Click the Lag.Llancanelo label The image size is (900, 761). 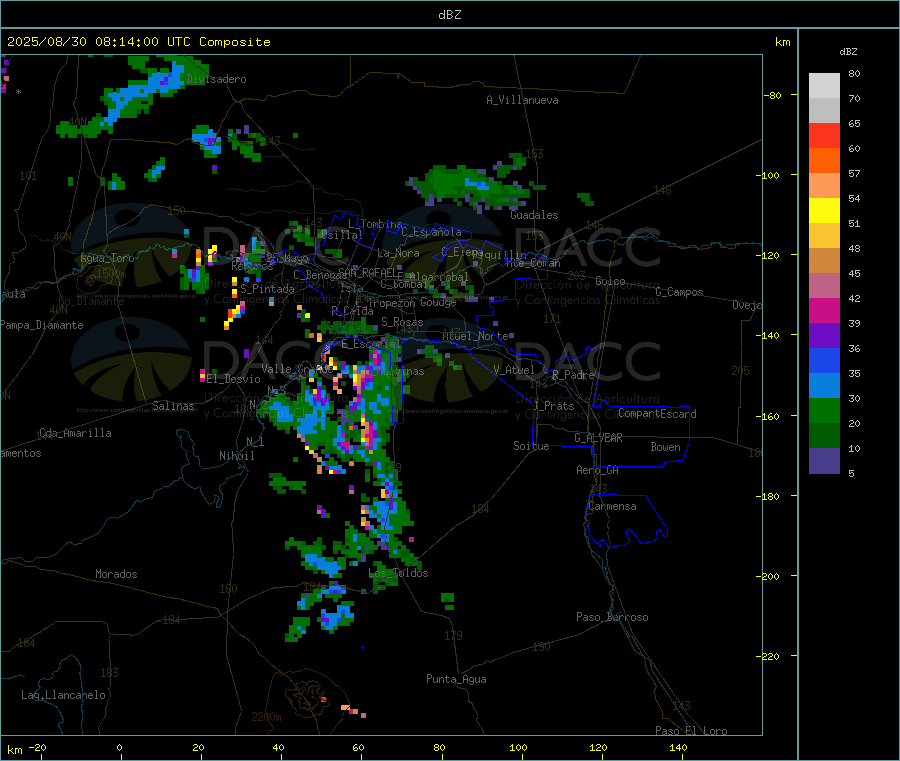click(x=63, y=695)
